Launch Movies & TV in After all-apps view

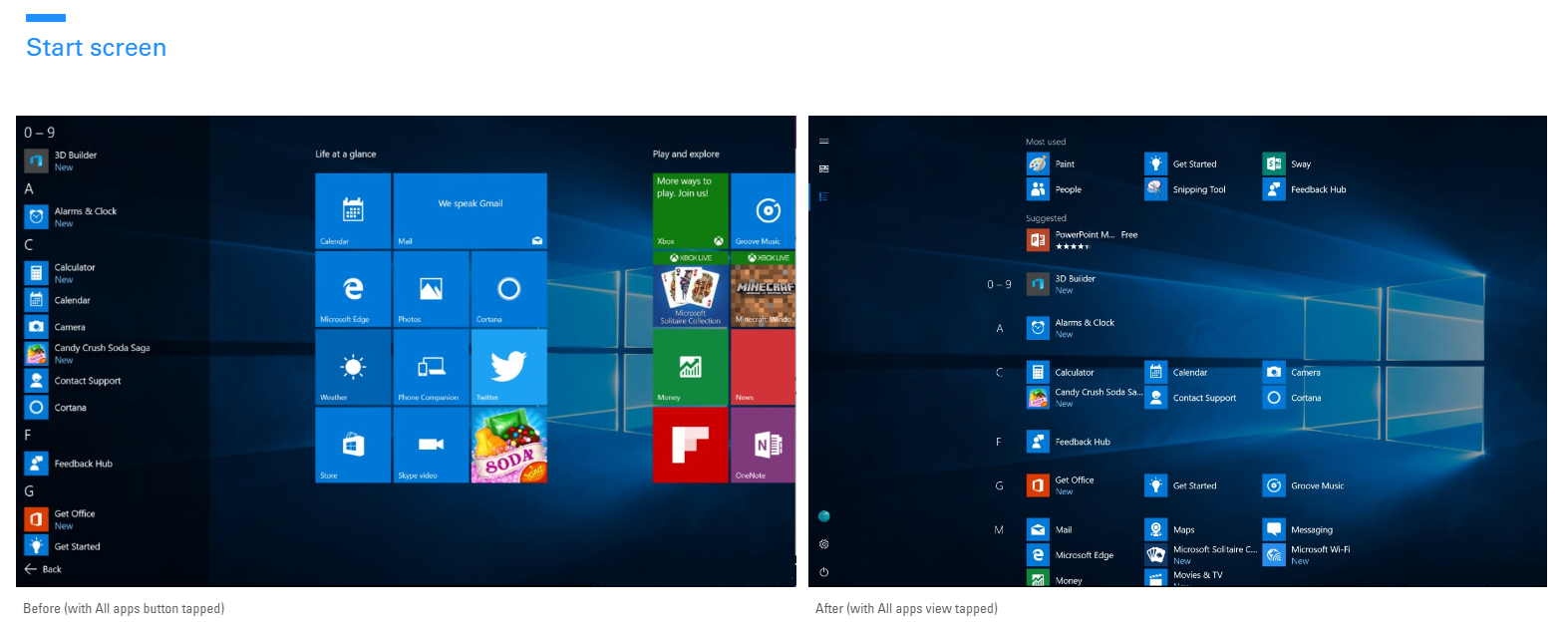click(x=1184, y=577)
